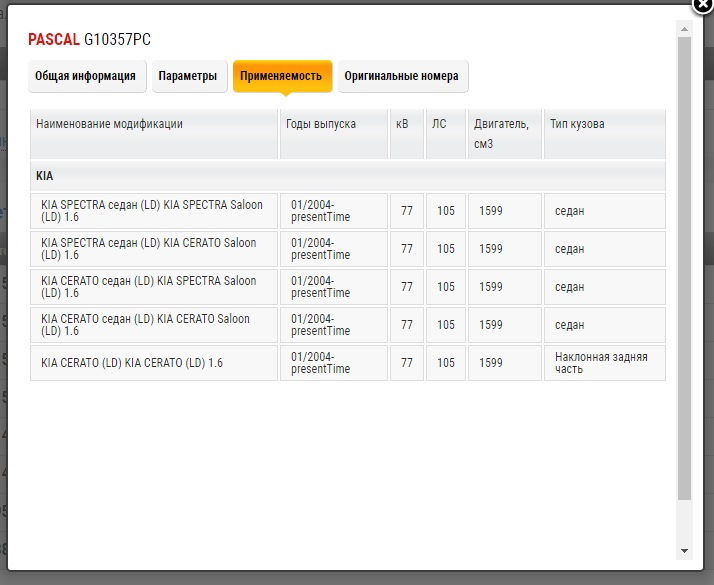
Task: Click the vertical scrollbar thumb
Action: pos(684,269)
